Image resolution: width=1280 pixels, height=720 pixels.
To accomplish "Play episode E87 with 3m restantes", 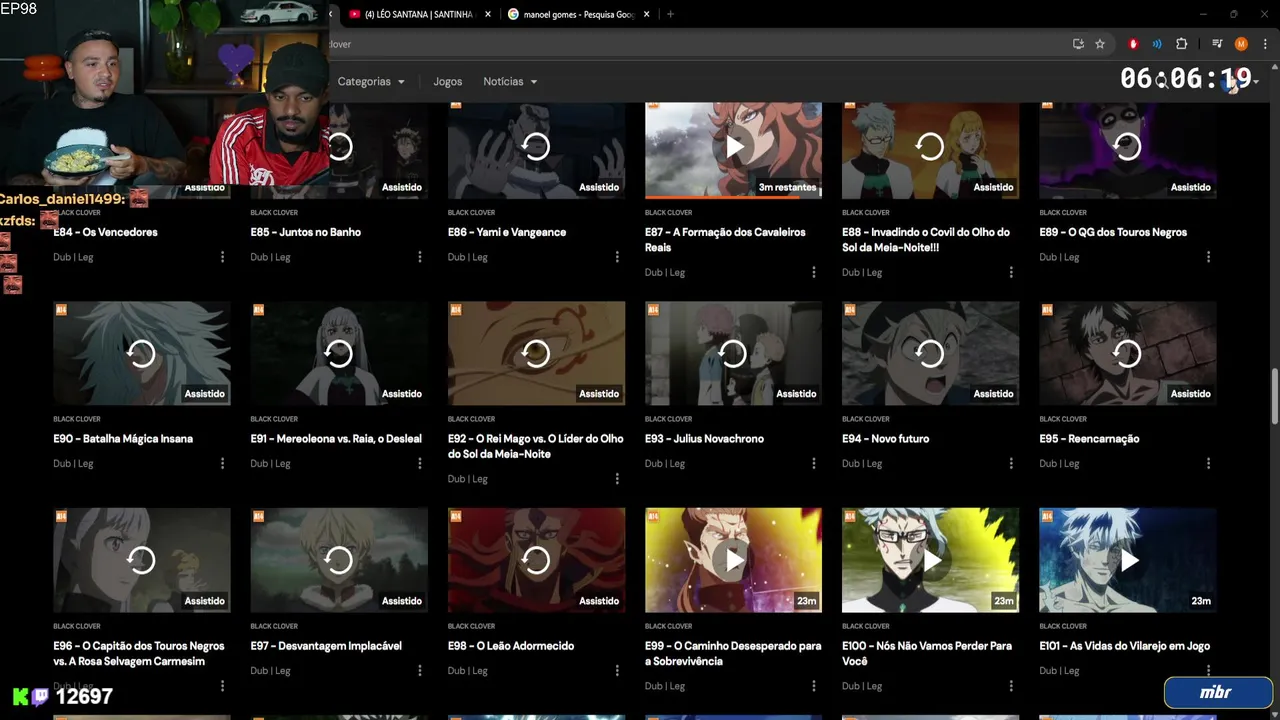I will [x=733, y=147].
